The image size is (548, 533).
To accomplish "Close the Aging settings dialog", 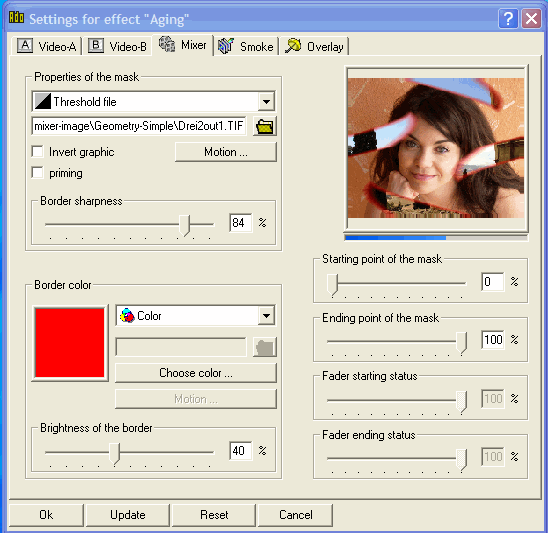I will tap(531, 18).
